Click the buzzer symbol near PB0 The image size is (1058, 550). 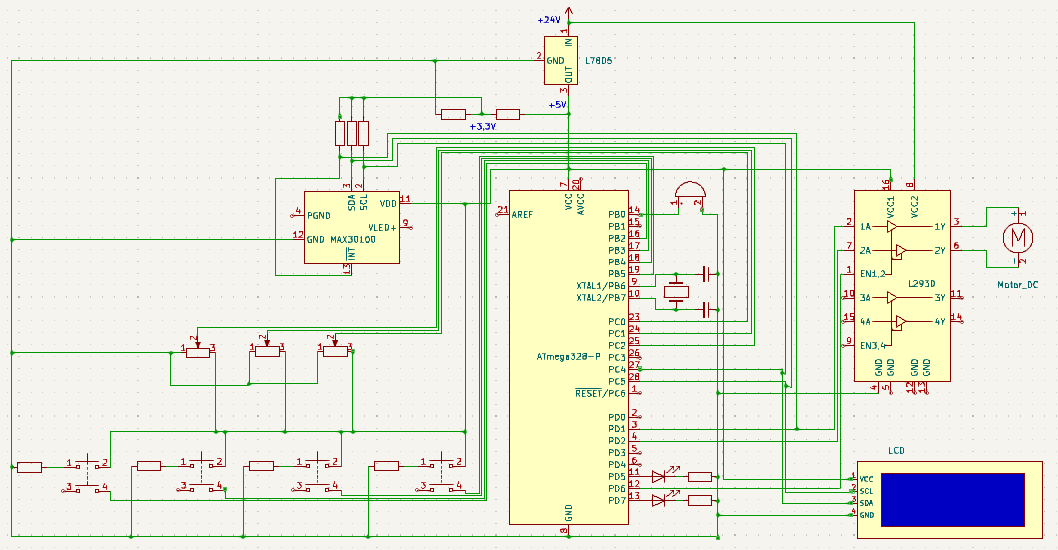pos(688,191)
